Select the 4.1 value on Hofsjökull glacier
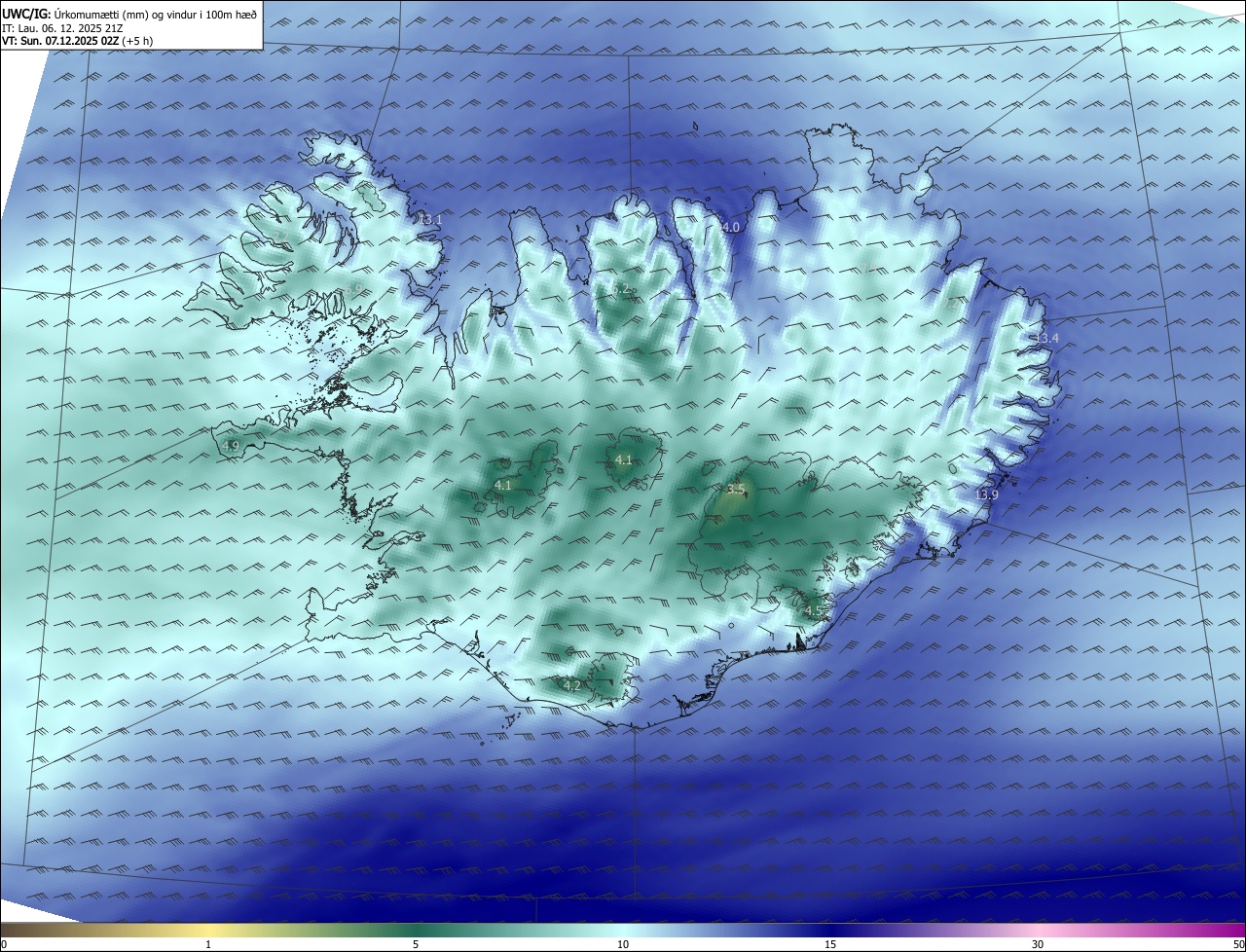Image resolution: width=1246 pixels, height=952 pixels. (624, 460)
